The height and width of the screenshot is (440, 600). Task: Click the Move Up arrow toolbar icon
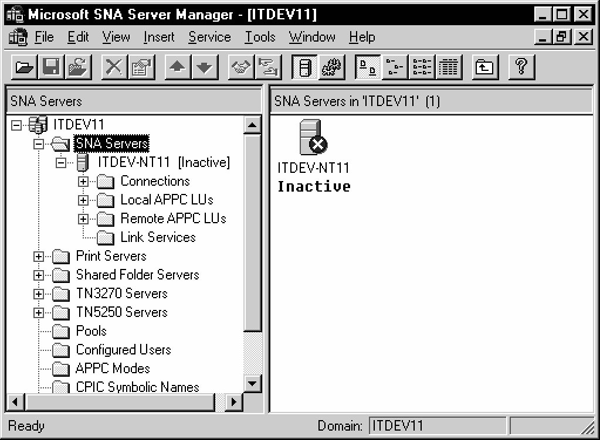coord(180,68)
